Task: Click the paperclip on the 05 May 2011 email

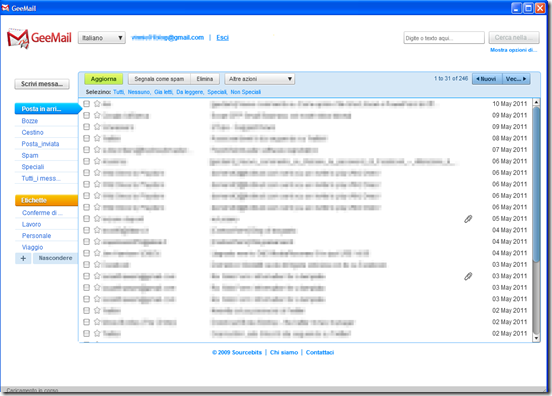Action: [x=468, y=219]
